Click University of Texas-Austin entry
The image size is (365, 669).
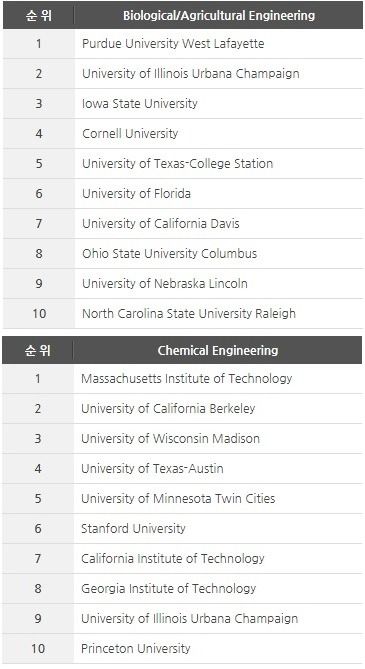tap(152, 469)
